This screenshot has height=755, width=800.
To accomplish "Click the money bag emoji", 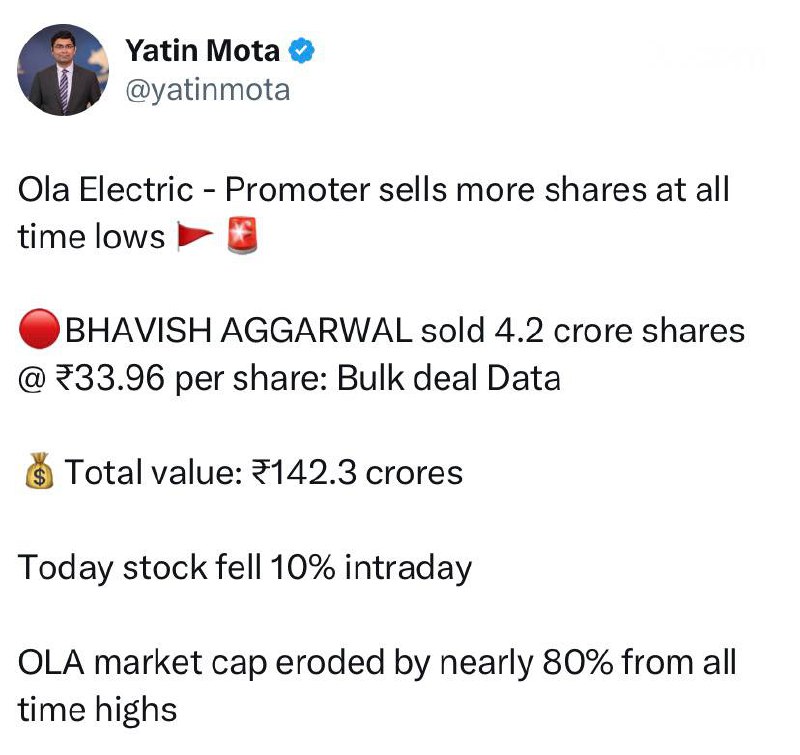I will pyautogui.click(x=38, y=472).
